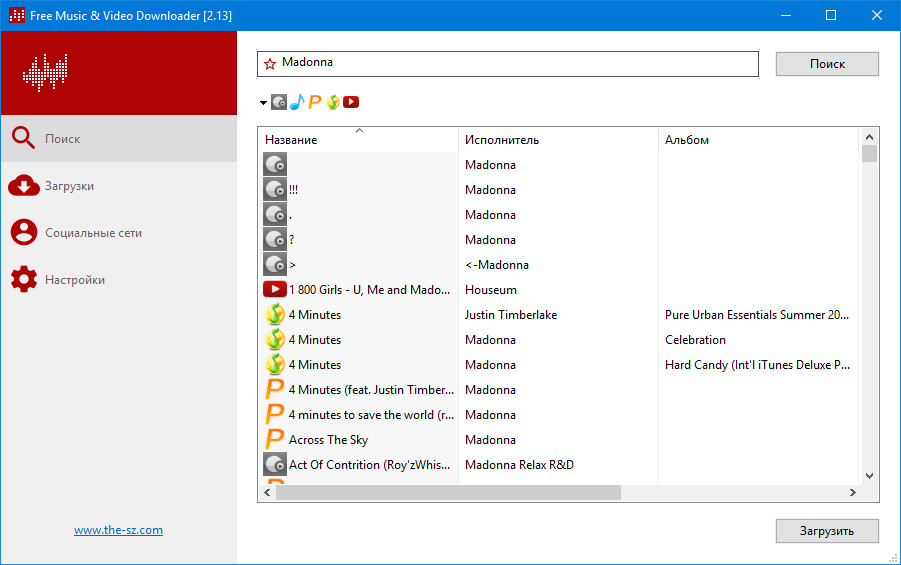The height and width of the screenshot is (565, 901).
Task: Click the gear settings icon in sidebar
Action: pos(24,279)
